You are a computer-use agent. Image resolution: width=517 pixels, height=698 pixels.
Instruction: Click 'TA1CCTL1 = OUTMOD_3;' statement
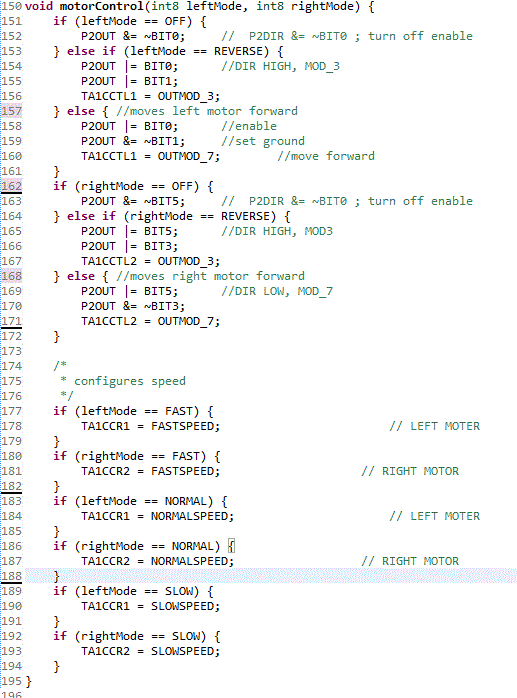(151, 97)
